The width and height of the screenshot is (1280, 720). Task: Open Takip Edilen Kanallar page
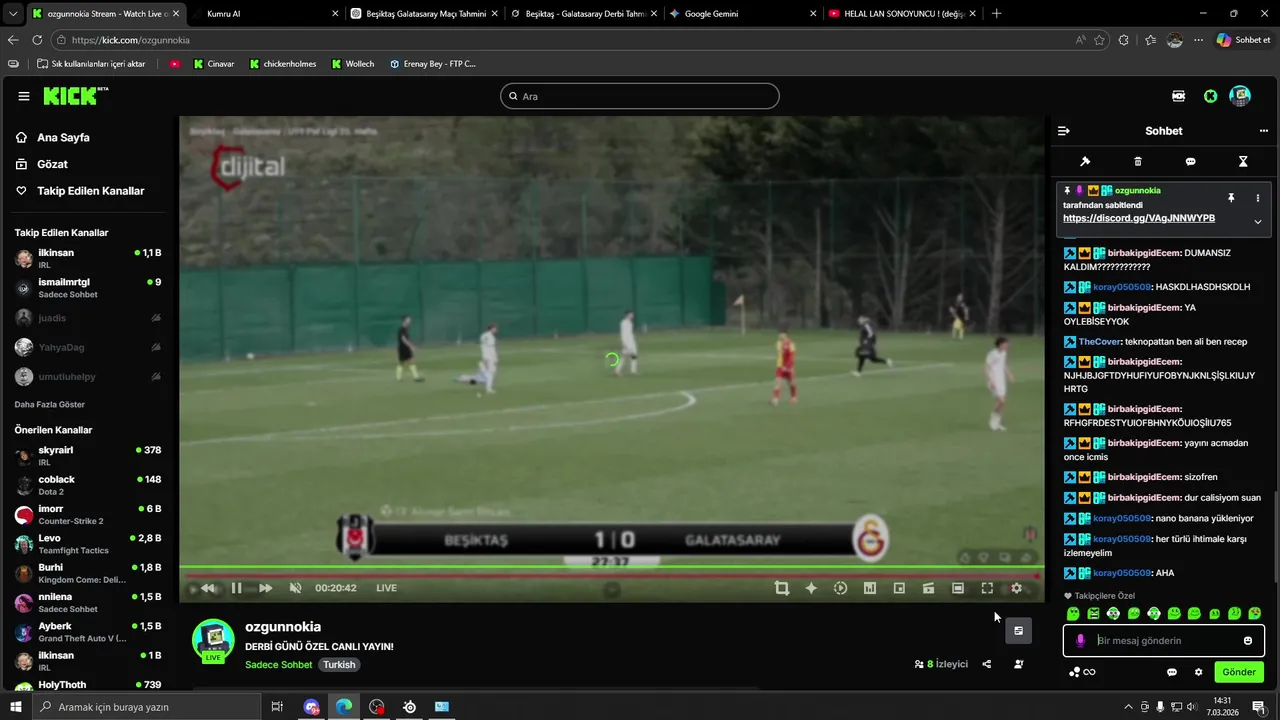(x=88, y=191)
